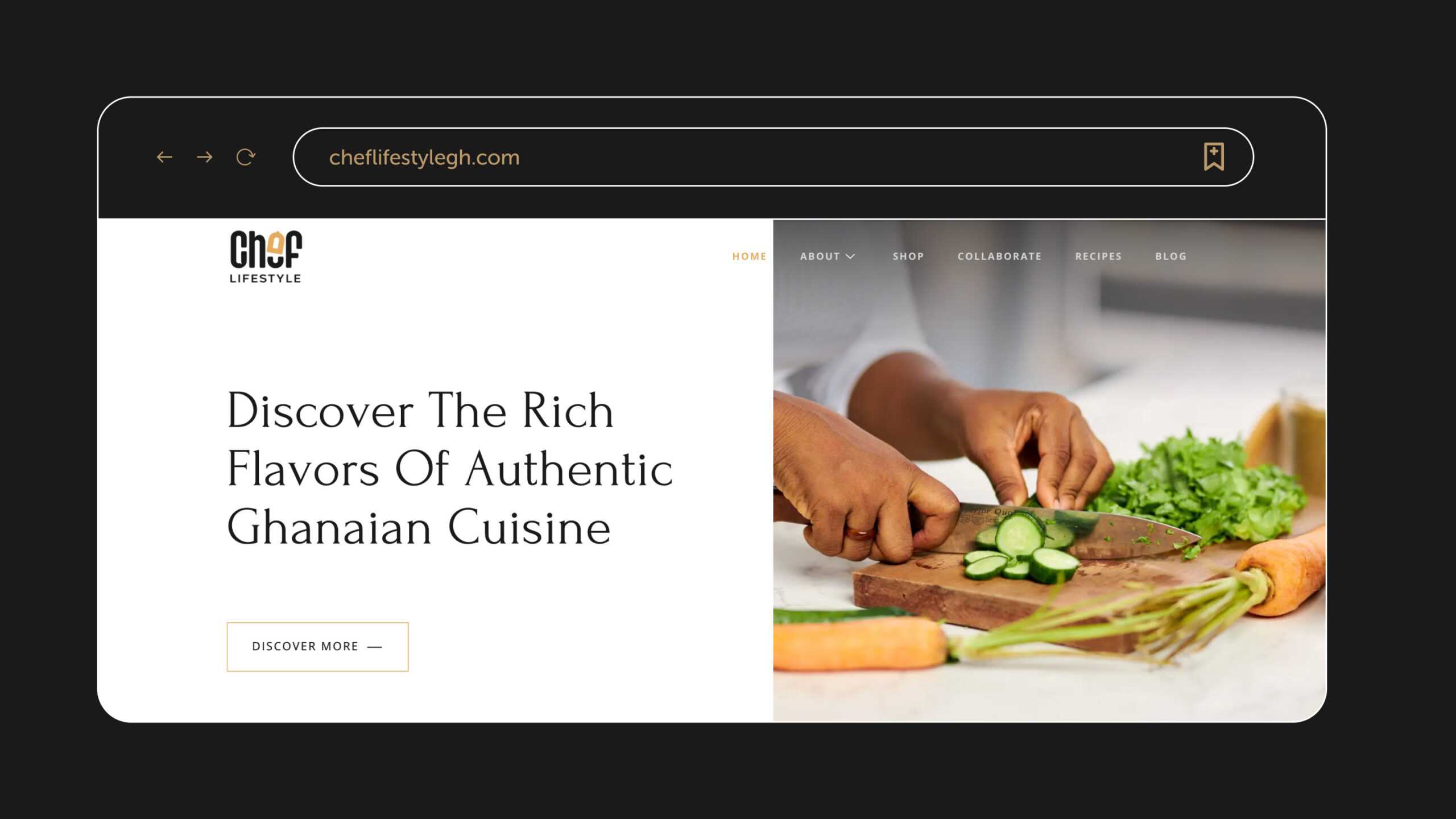This screenshot has width=1456, height=819.
Task: Click the Discover More button
Action: coord(317,647)
